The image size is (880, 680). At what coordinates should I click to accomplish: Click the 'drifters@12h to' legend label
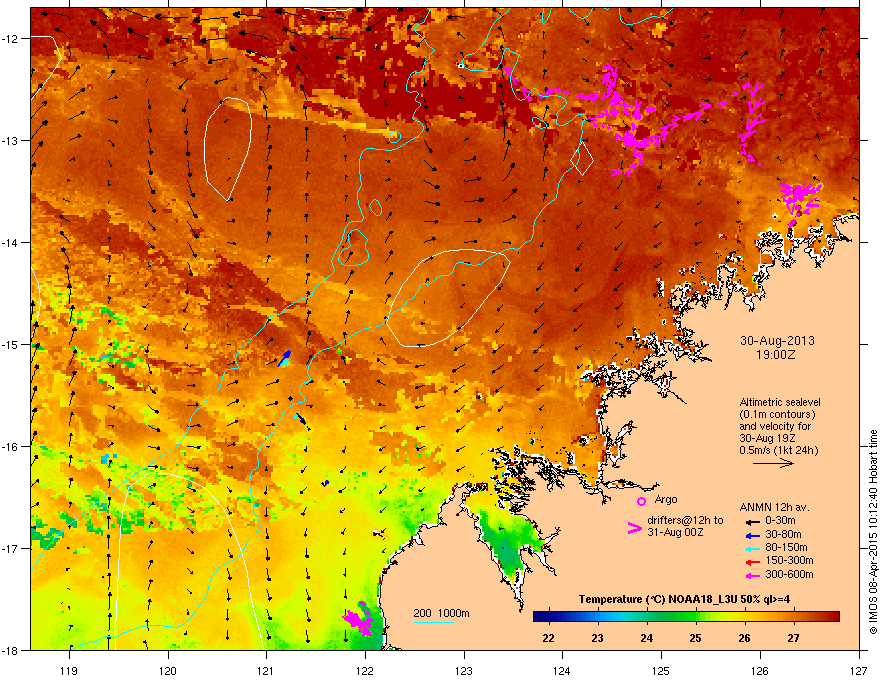click(x=685, y=521)
